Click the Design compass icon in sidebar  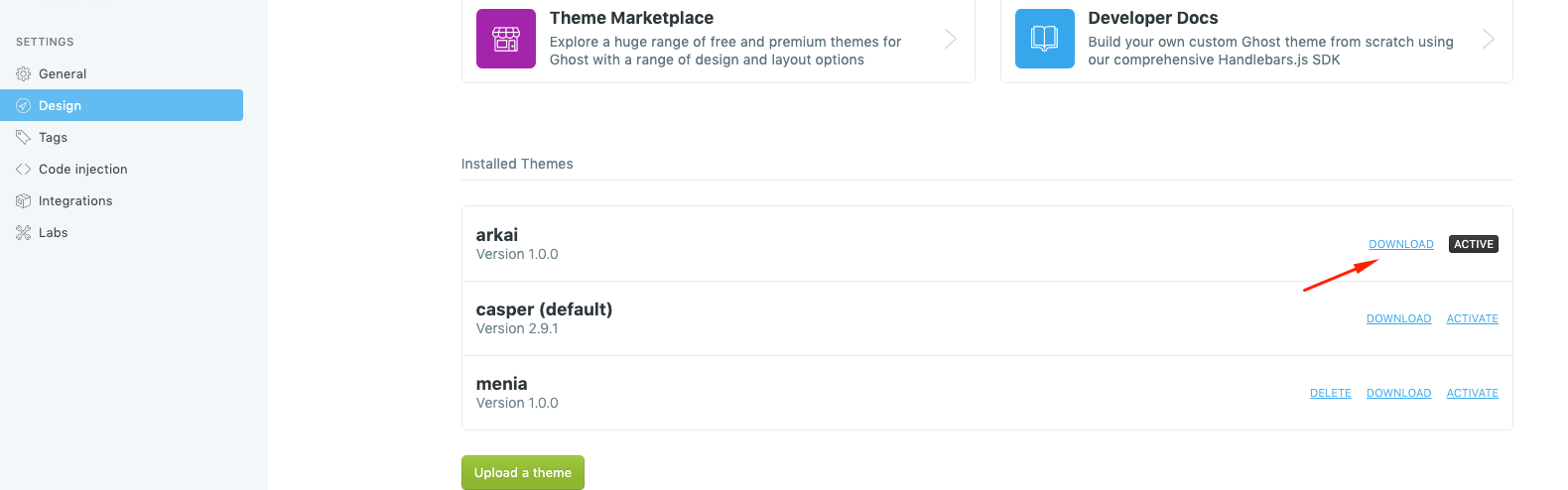[24, 106]
